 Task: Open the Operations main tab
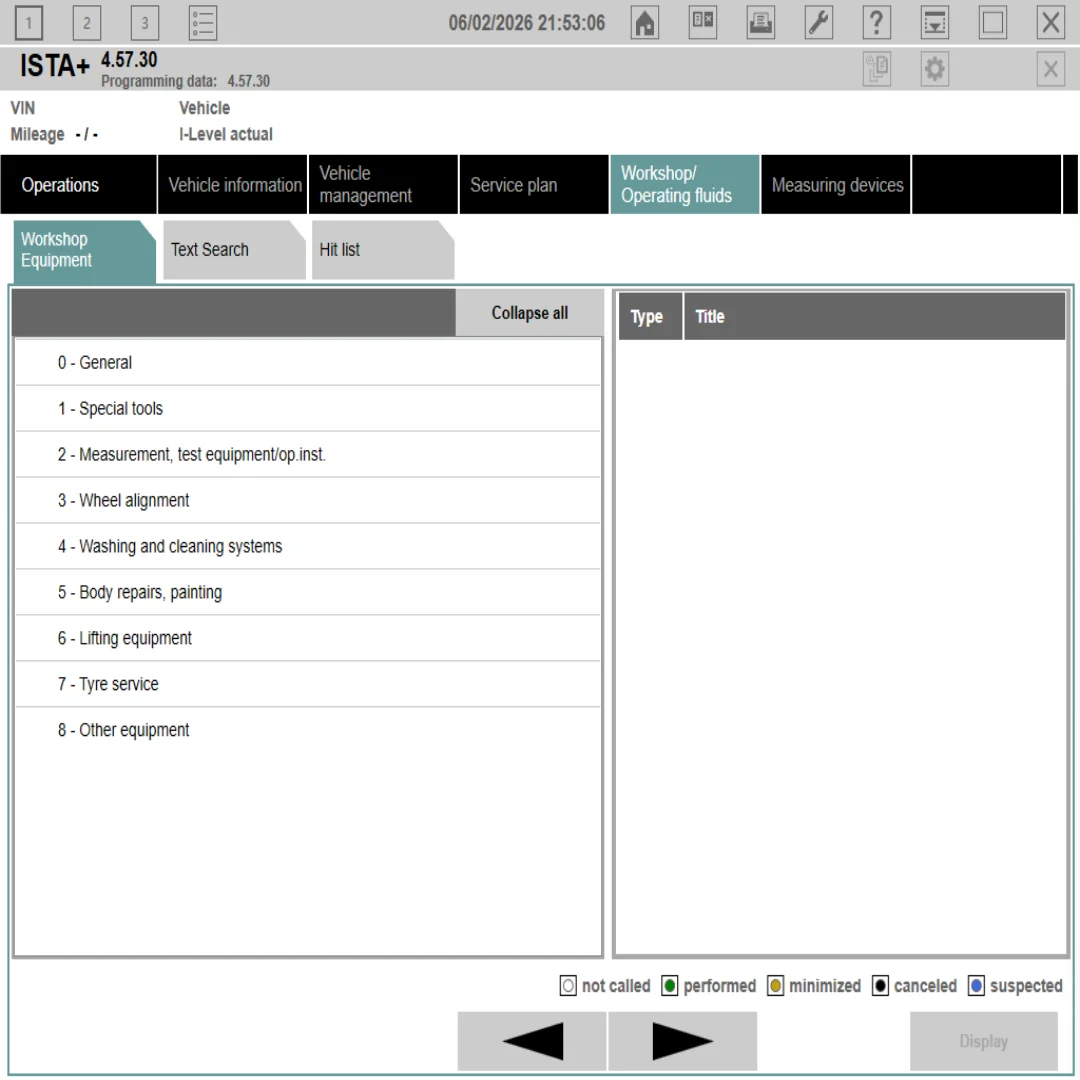point(79,185)
